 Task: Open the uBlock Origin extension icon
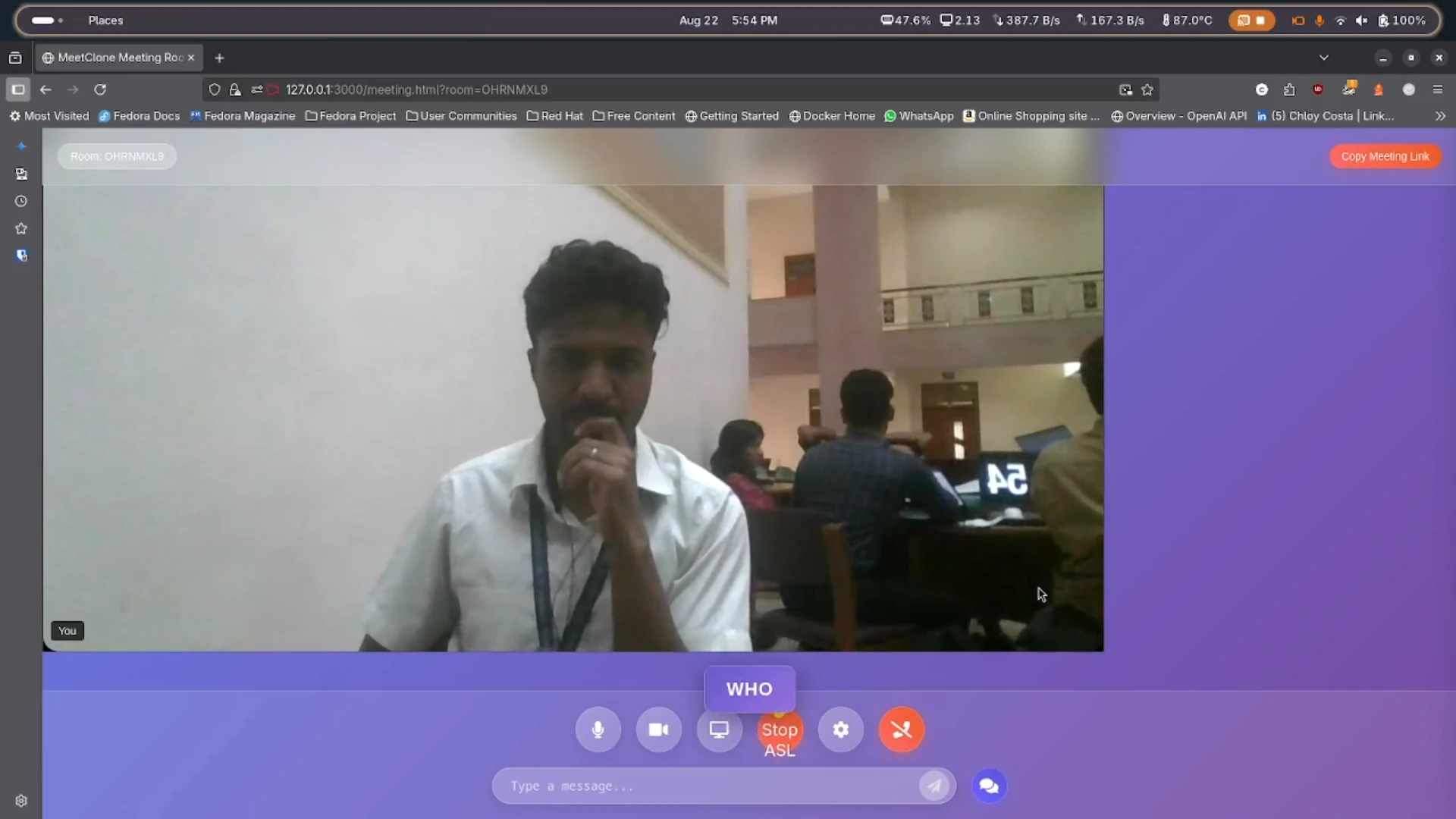[x=1319, y=89]
